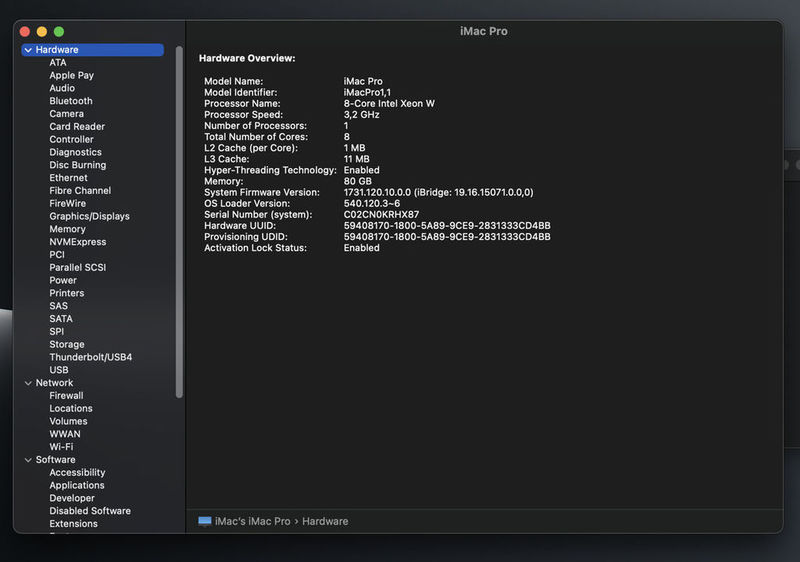
Task: Click the Hardware UUID value
Action: pyautogui.click(x=447, y=226)
